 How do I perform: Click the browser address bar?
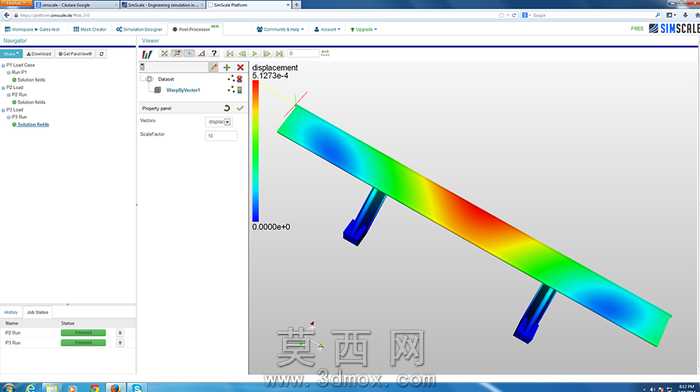[254, 15]
